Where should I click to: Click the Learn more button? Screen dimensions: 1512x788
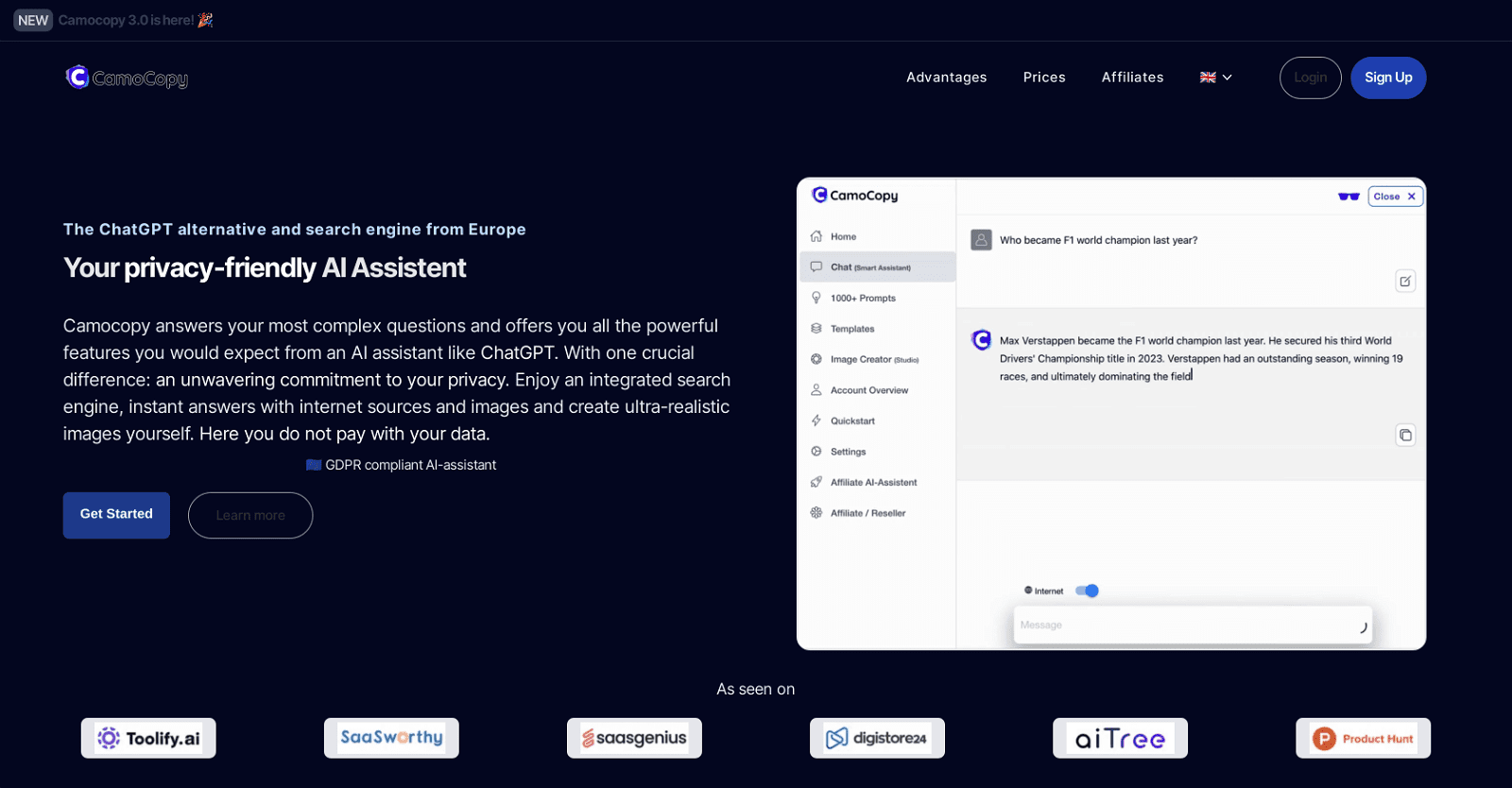point(250,515)
